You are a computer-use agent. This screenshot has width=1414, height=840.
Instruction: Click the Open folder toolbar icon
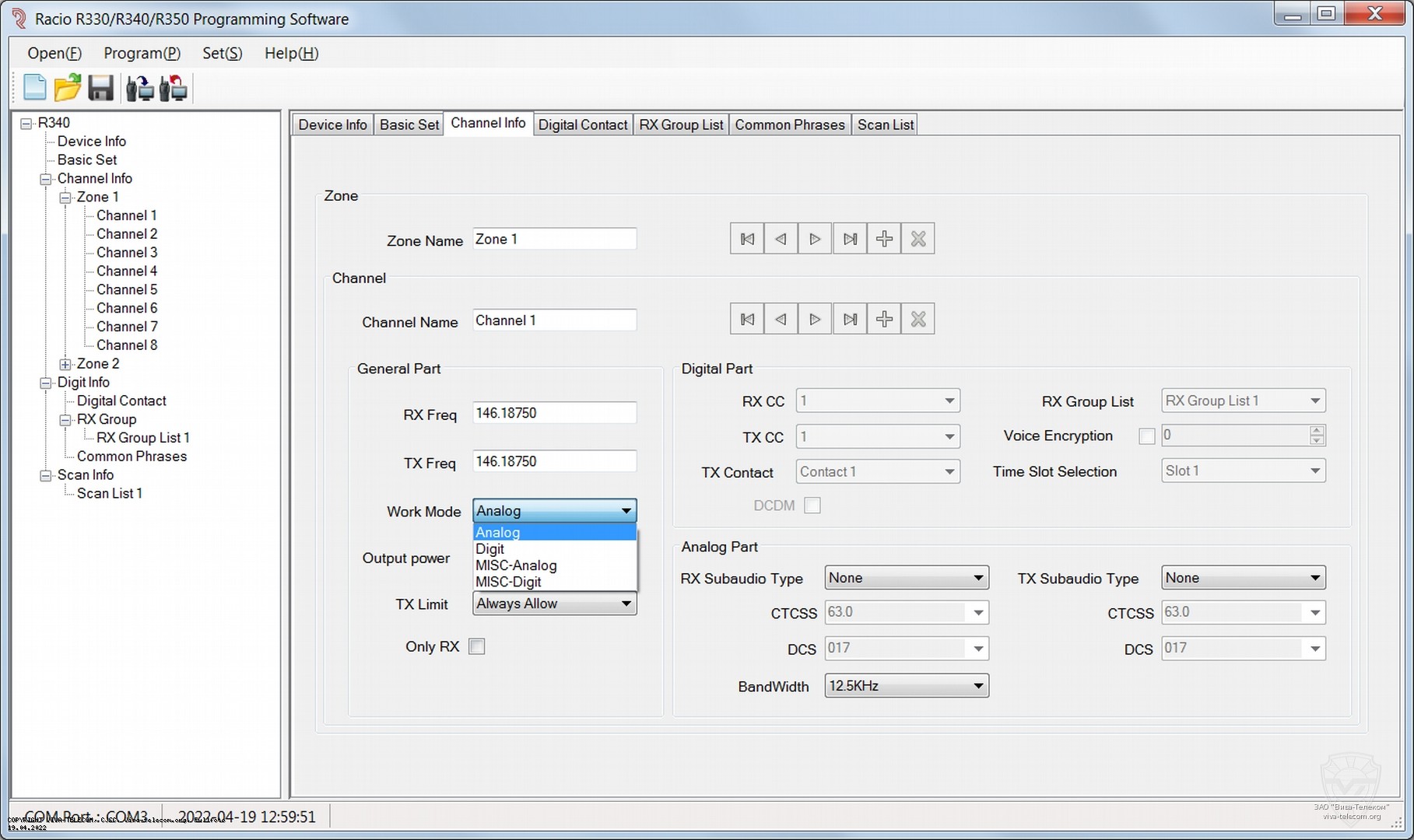pos(68,88)
